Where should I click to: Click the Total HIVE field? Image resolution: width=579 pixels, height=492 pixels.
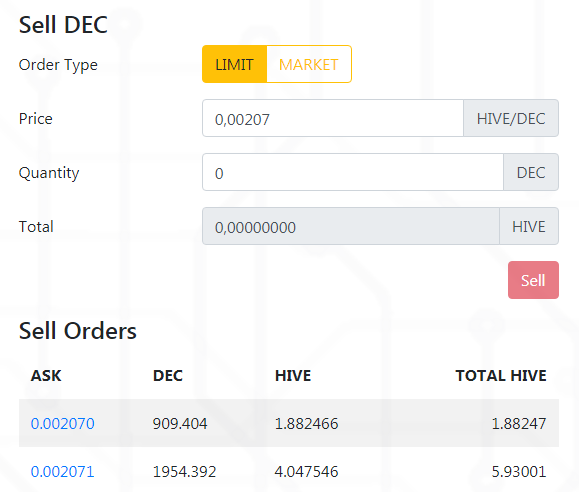[x=351, y=226]
